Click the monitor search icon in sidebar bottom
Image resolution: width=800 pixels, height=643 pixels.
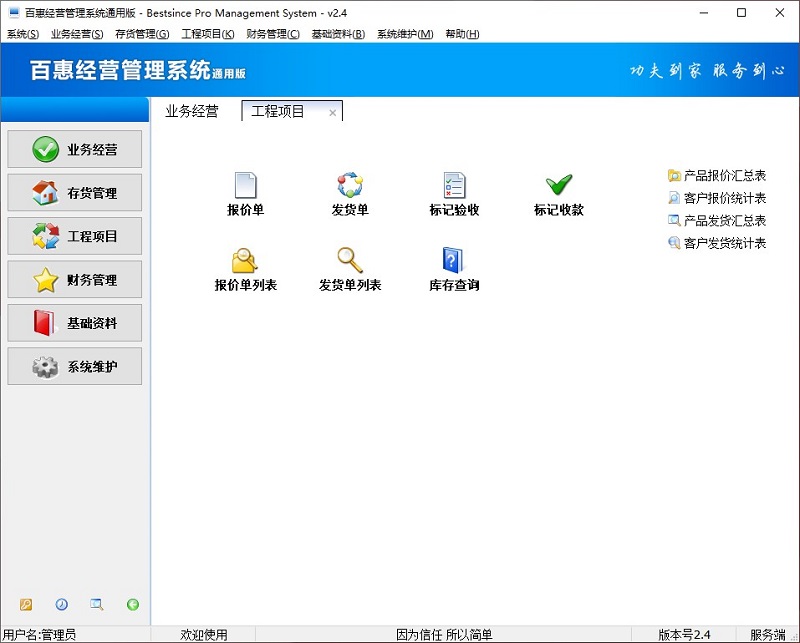coord(97,604)
